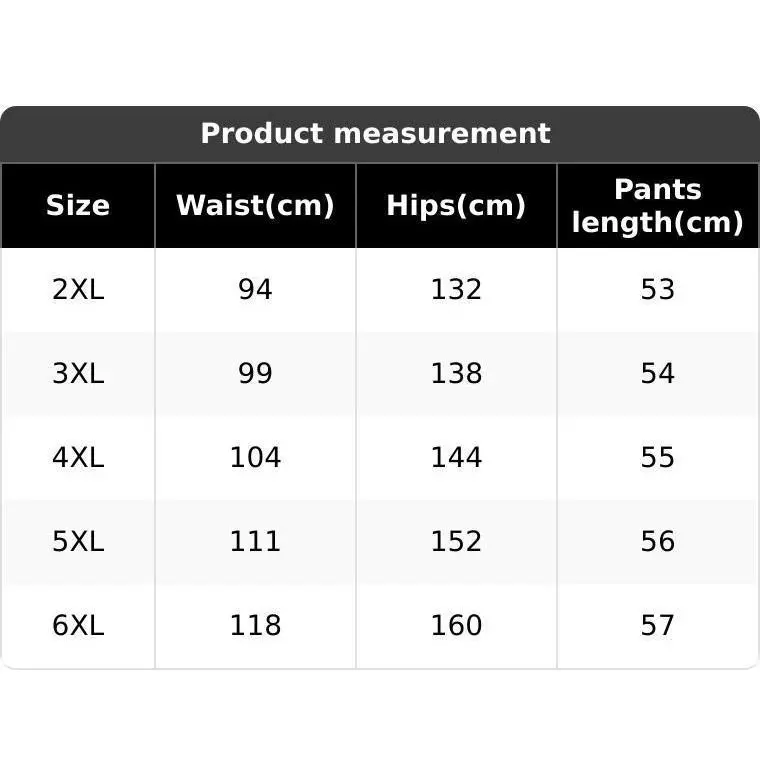Click the hips value 160
This screenshot has width=760, height=760.
(x=456, y=626)
